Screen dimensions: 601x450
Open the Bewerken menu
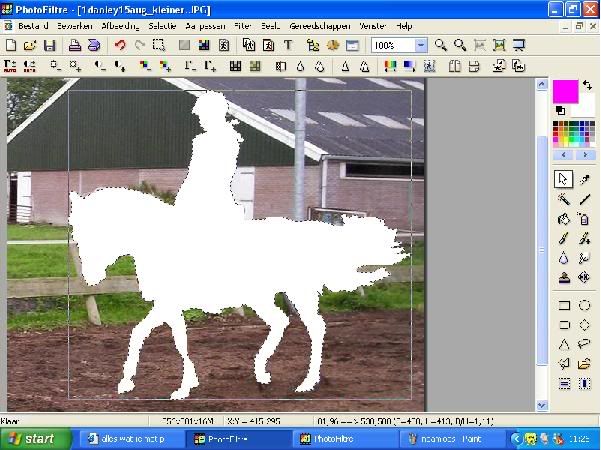[x=75, y=26]
